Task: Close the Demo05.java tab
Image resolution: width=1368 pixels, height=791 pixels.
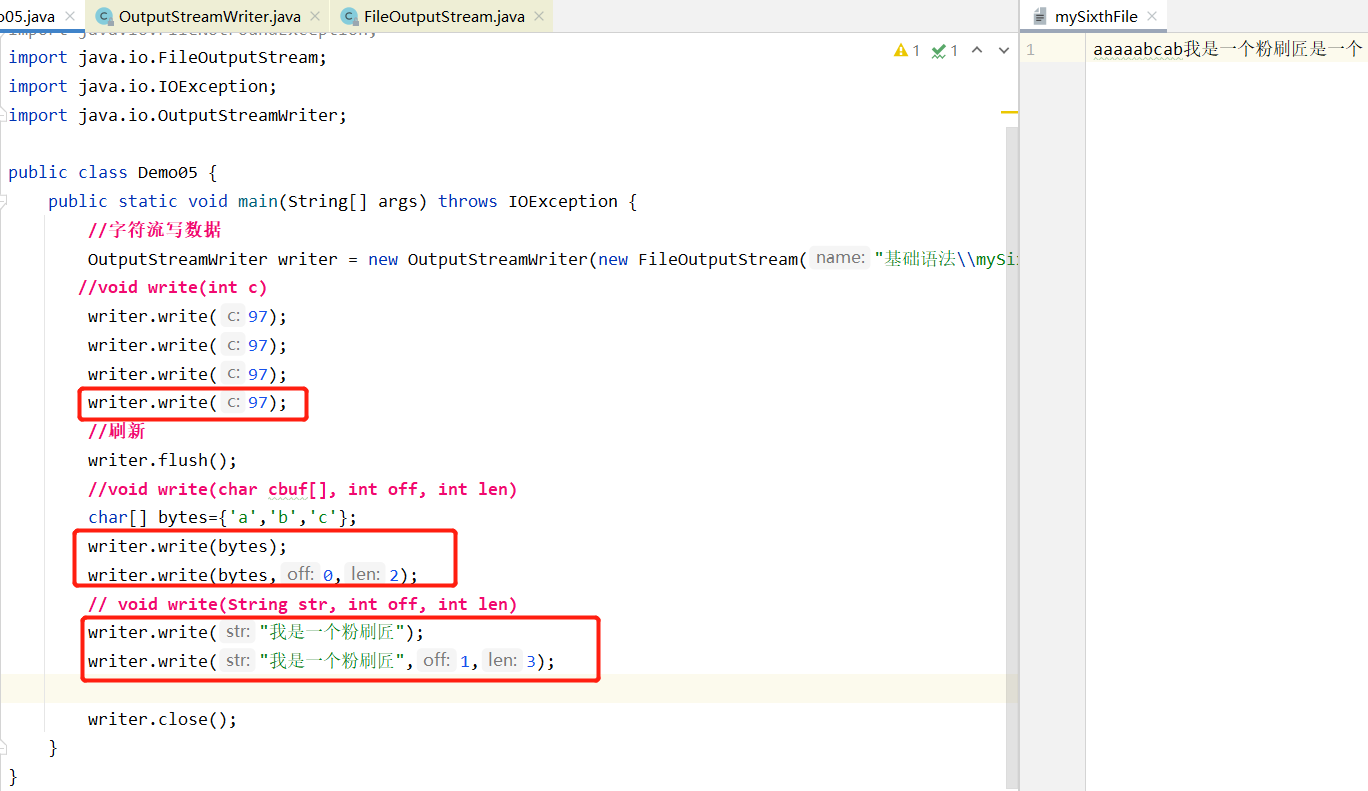Action: [69, 16]
